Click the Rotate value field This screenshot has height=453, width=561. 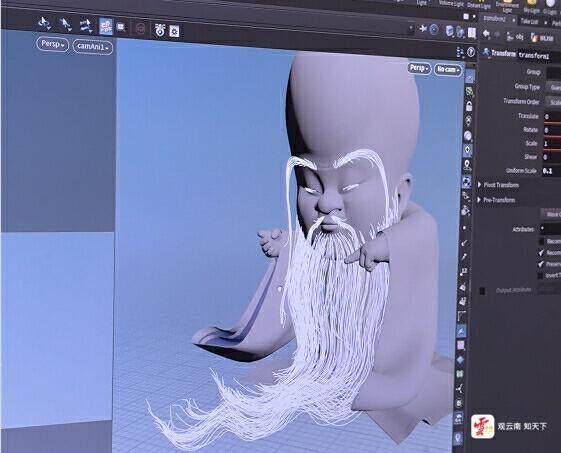pos(552,130)
